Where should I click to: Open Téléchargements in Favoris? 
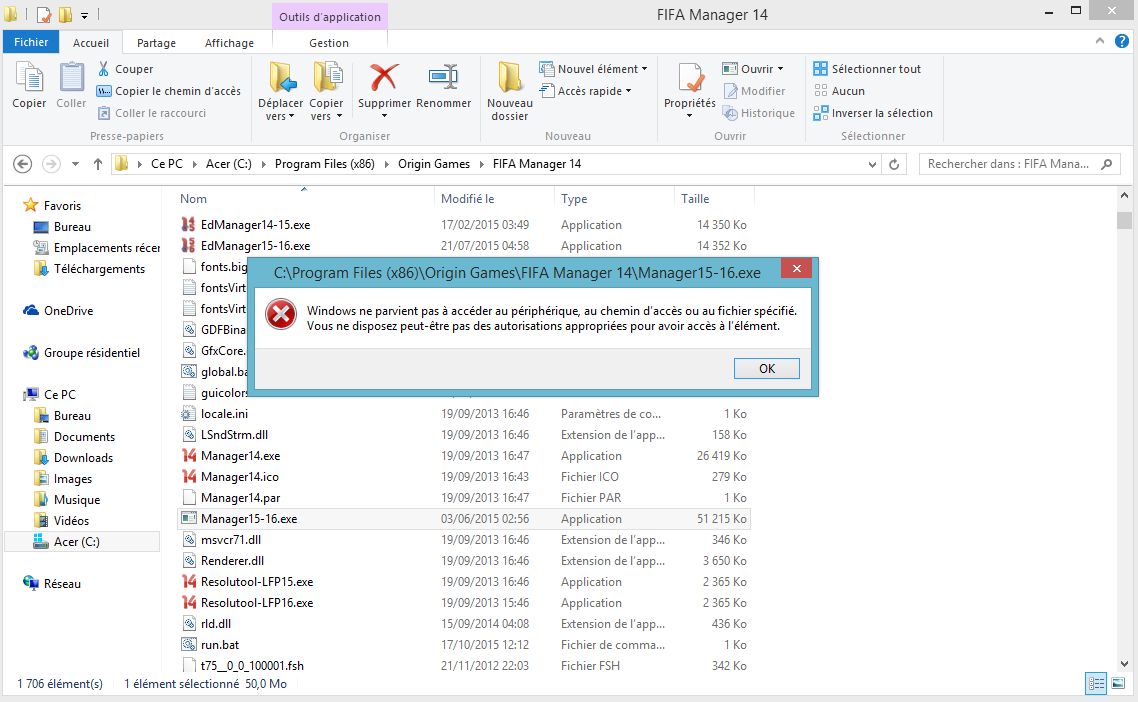pyautogui.click(x=99, y=269)
